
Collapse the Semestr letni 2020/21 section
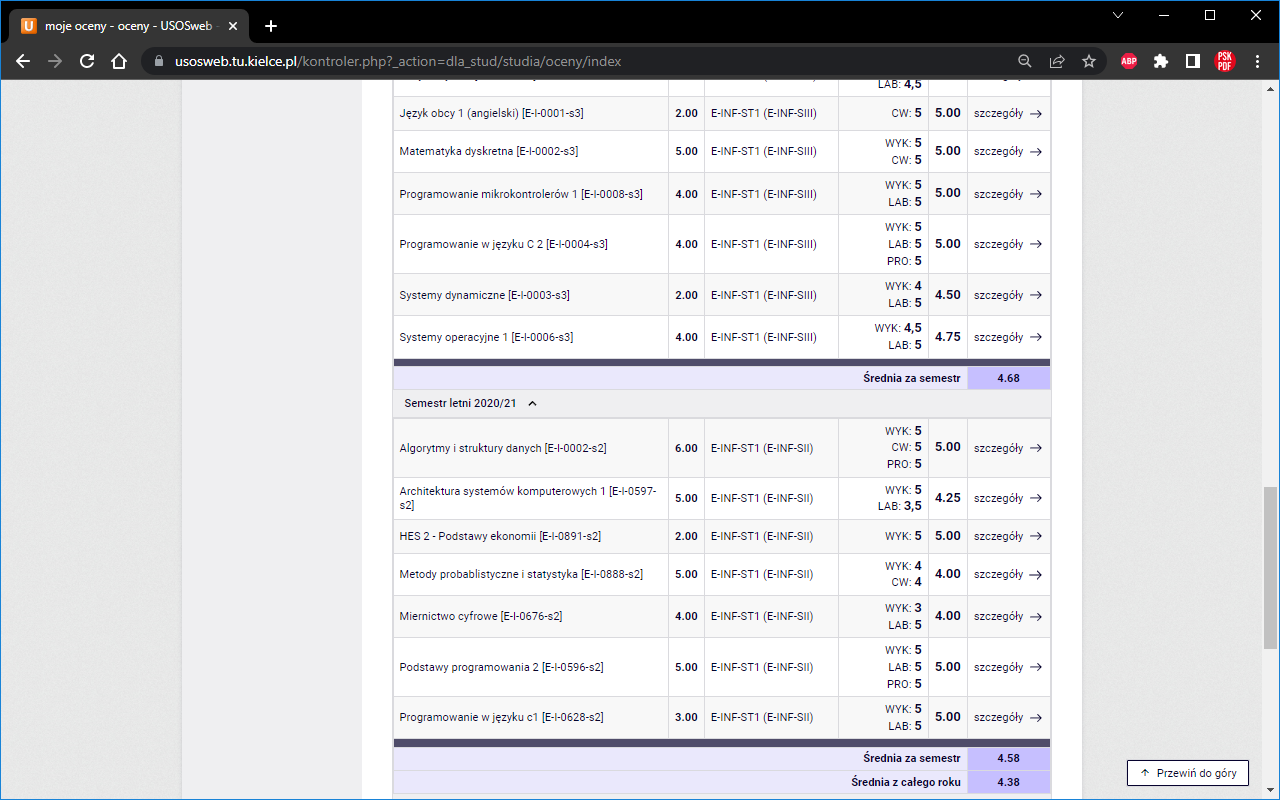(532, 404)
